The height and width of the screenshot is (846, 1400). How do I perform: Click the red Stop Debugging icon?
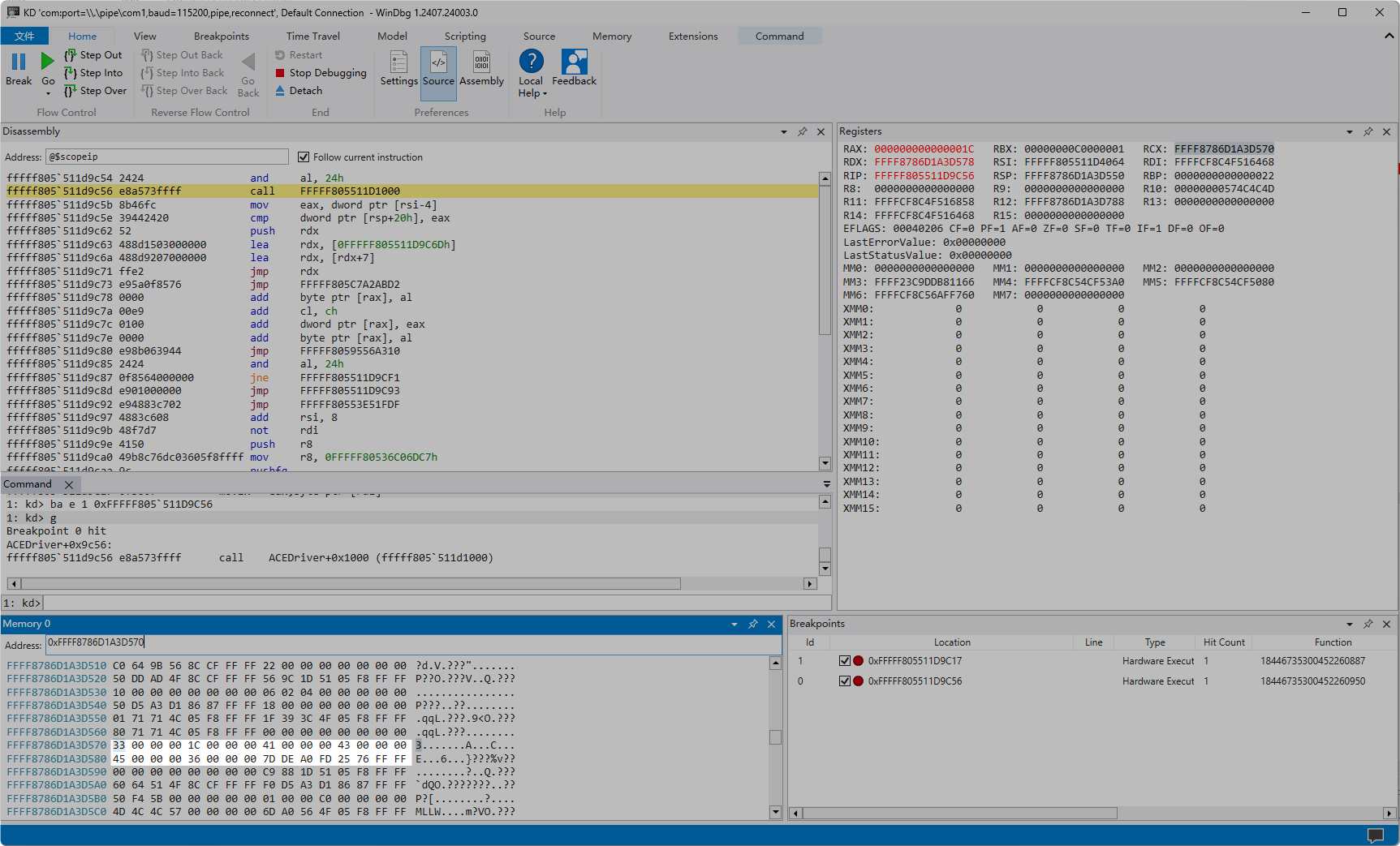(x=280, y=73)
